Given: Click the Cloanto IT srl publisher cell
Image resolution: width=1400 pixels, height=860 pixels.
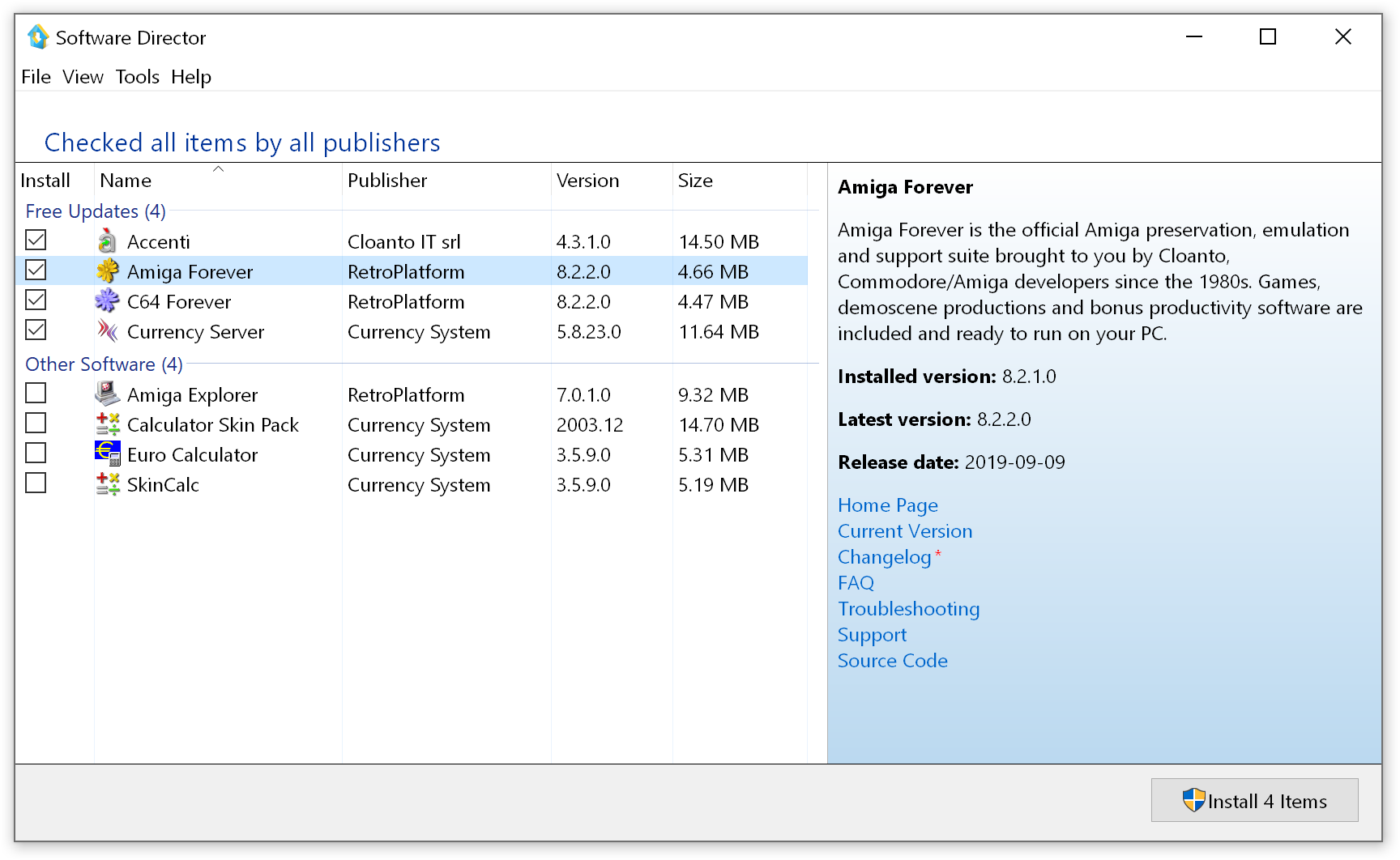Looking at the screenshot, I should tap(403, 242).
